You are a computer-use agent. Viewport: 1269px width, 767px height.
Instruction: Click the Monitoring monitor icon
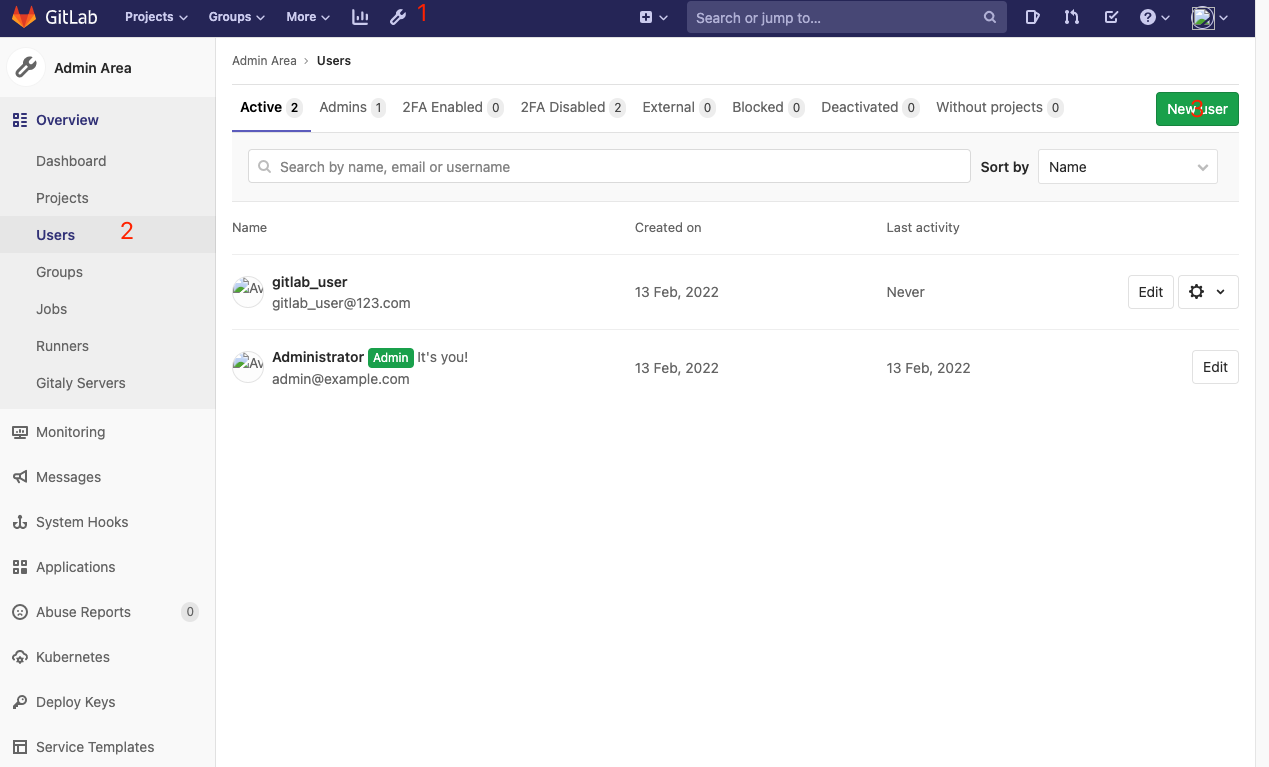coord(19,432)
